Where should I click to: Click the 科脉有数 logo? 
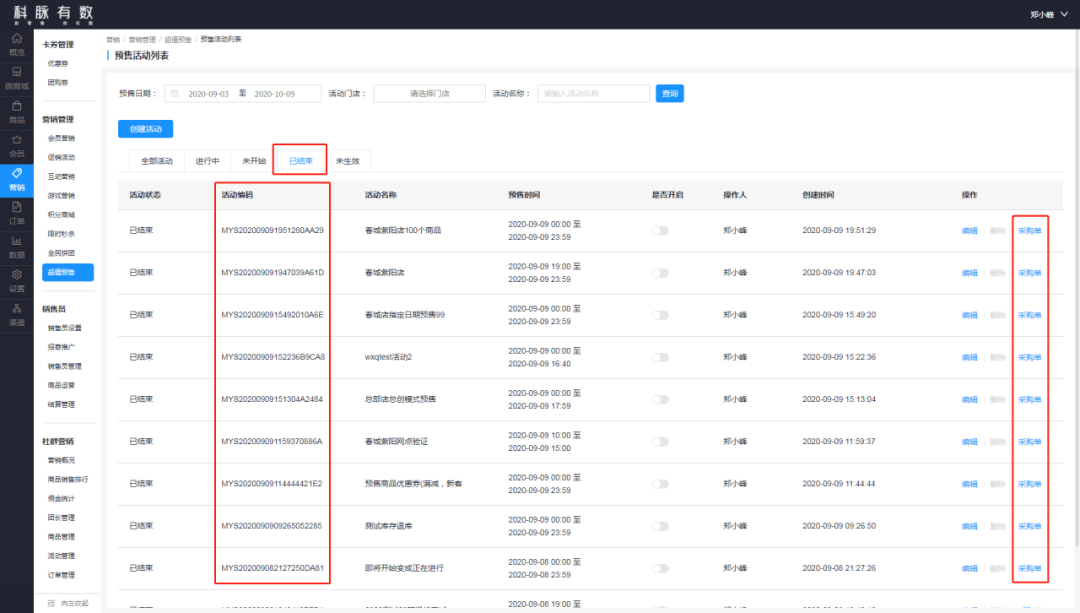click(53, 14)
